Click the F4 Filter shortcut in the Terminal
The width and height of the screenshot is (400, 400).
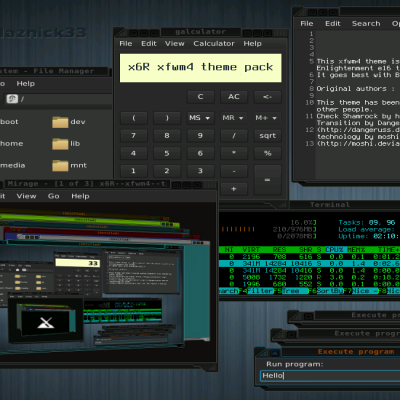pyautogui.click(x=256, y=291)
